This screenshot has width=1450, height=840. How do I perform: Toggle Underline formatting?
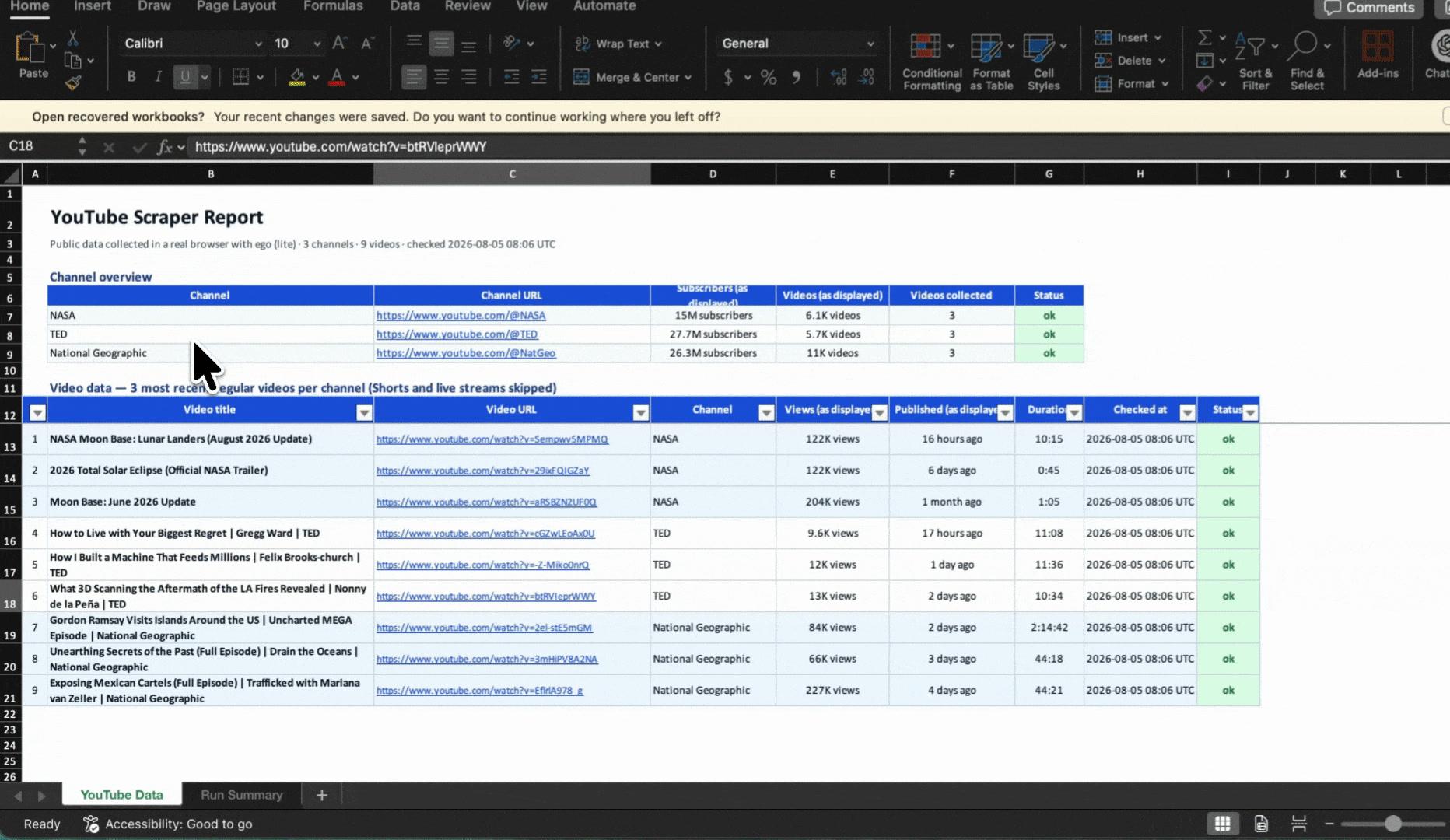point(185,77)
